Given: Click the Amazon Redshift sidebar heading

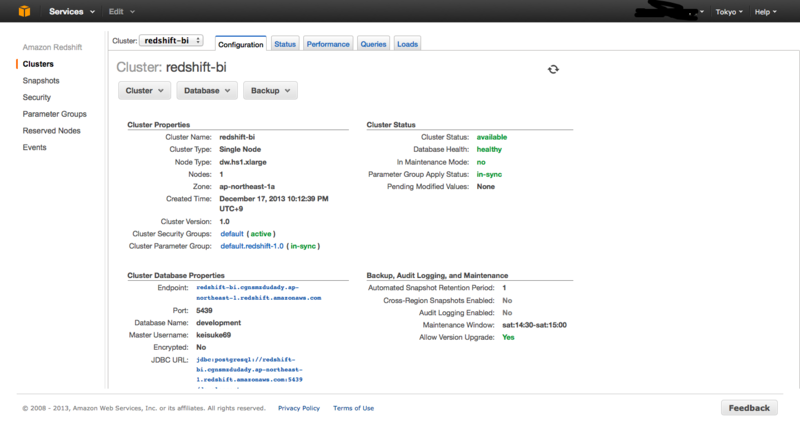Looking at the screenshot, I should click(52, 47).
